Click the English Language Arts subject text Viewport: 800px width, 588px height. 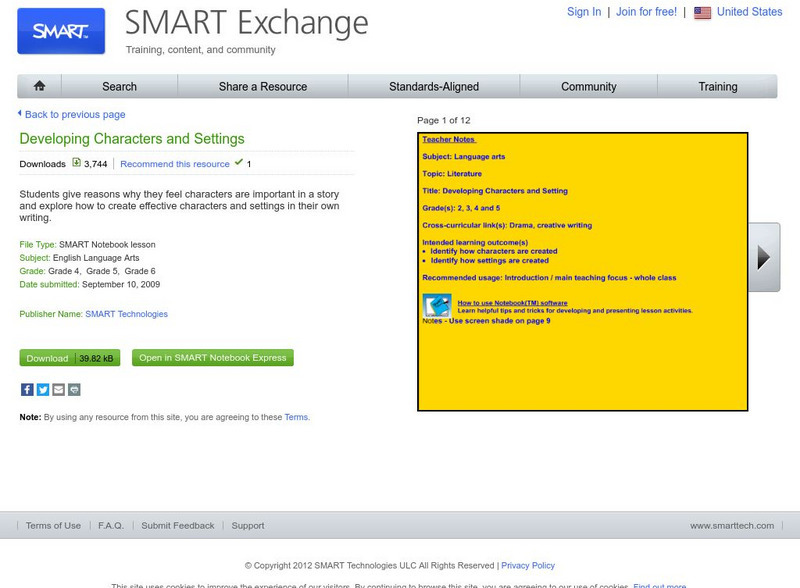click(x=96, y=258)
